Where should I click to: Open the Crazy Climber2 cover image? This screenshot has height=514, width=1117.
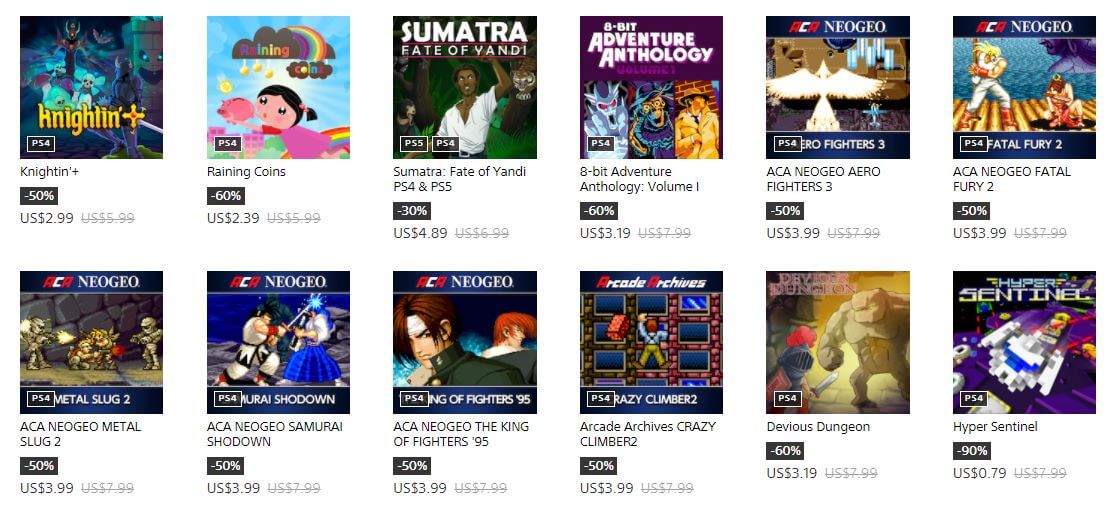pos(651,342)
